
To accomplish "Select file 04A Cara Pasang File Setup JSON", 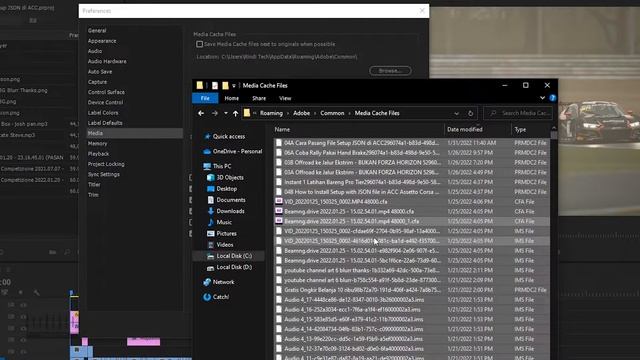I will pyautogui.click(x=361, y=143).
